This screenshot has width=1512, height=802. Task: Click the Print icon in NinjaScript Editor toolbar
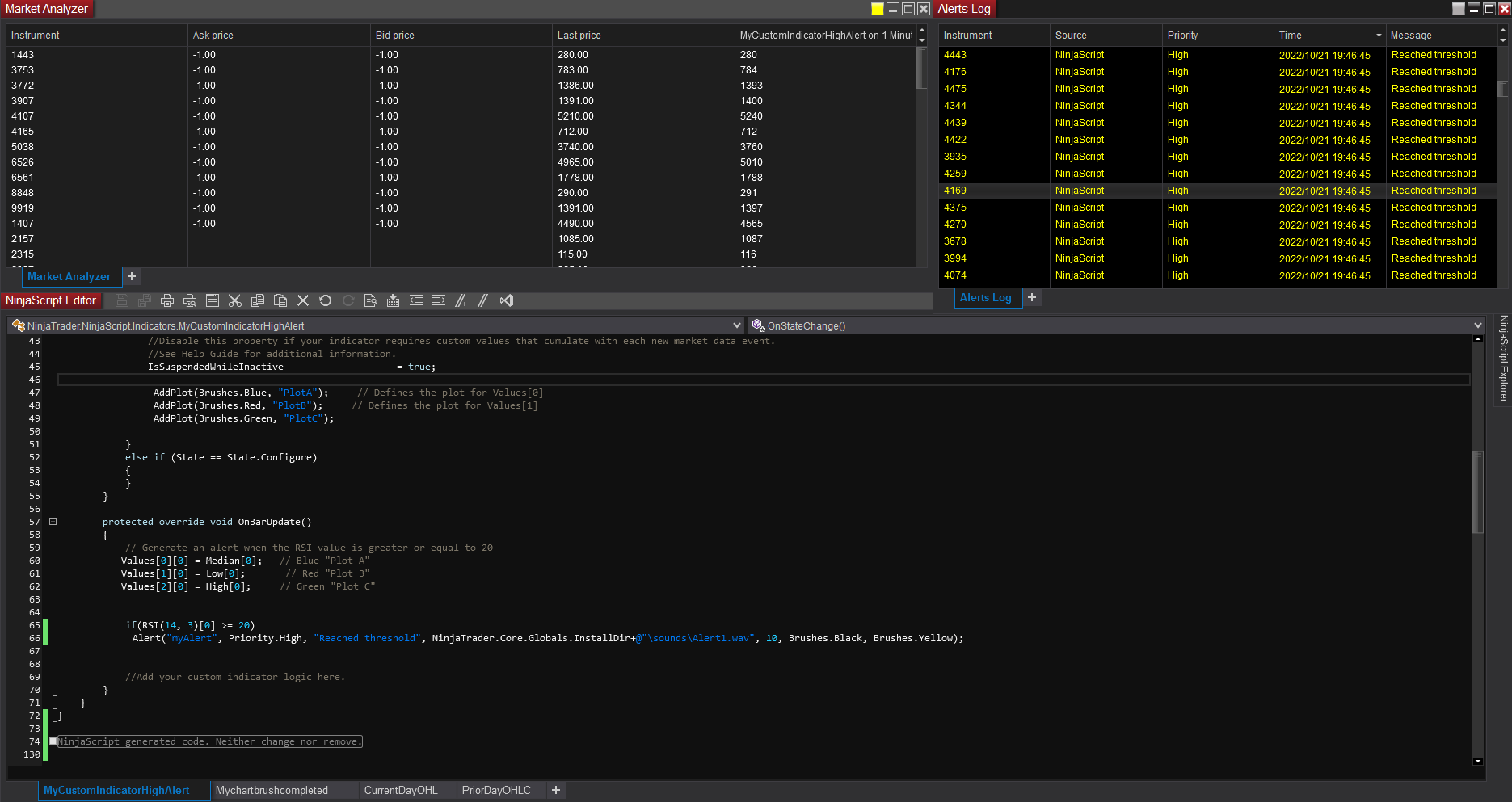(x=167, y=300)
